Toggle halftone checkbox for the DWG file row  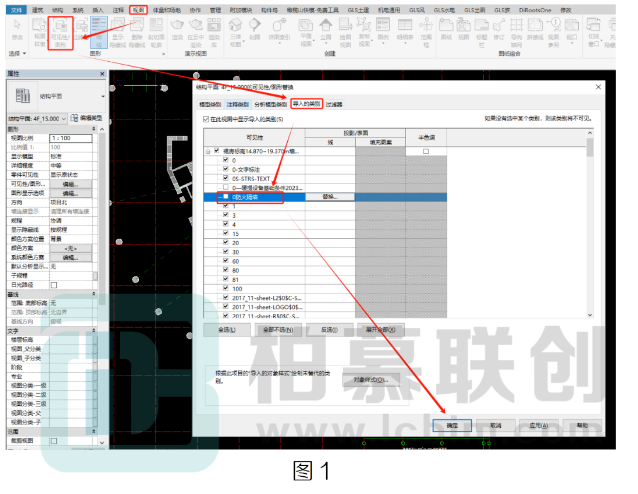[x=426, y=151]
